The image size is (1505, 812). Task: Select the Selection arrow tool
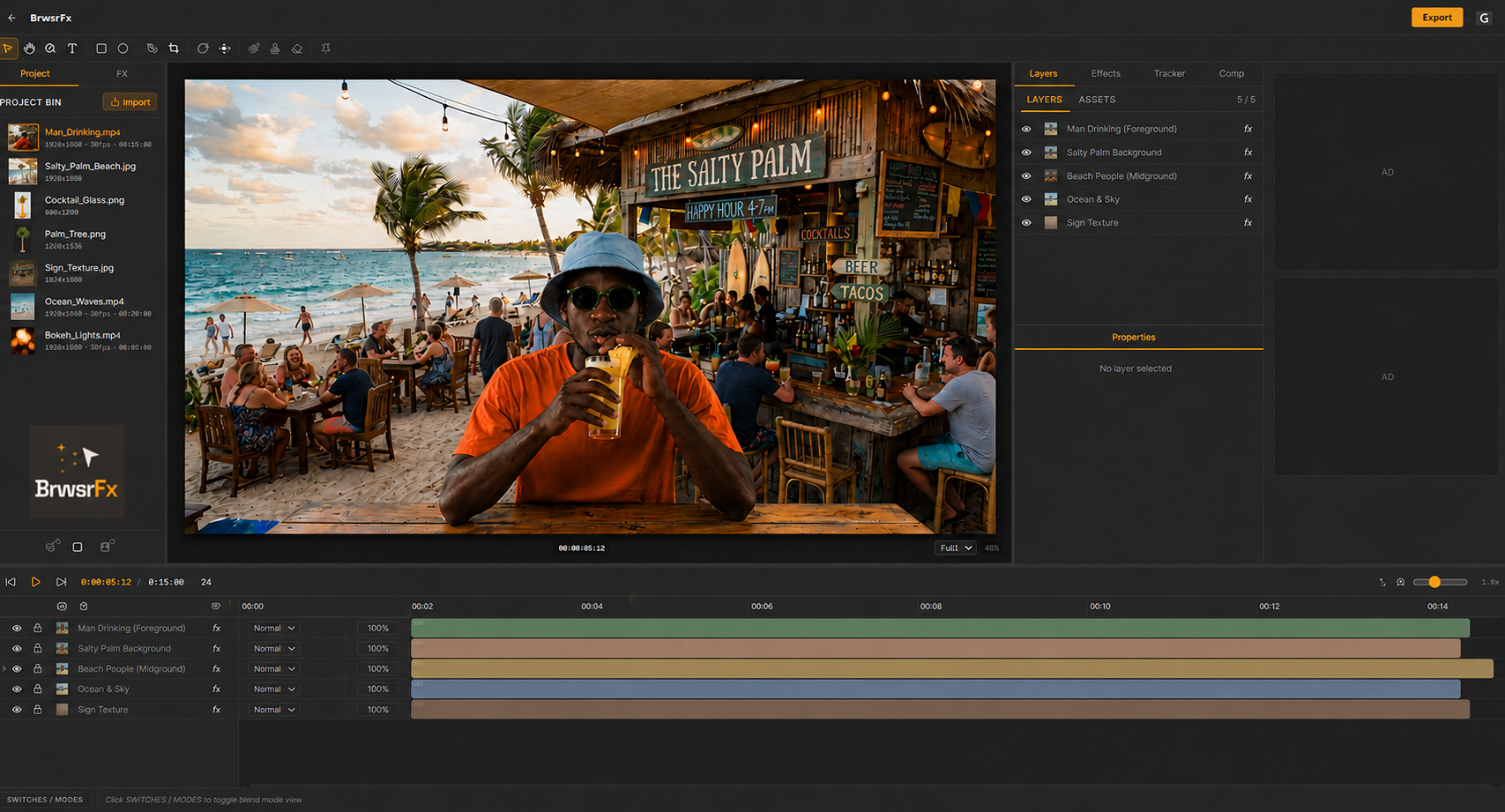8,48
